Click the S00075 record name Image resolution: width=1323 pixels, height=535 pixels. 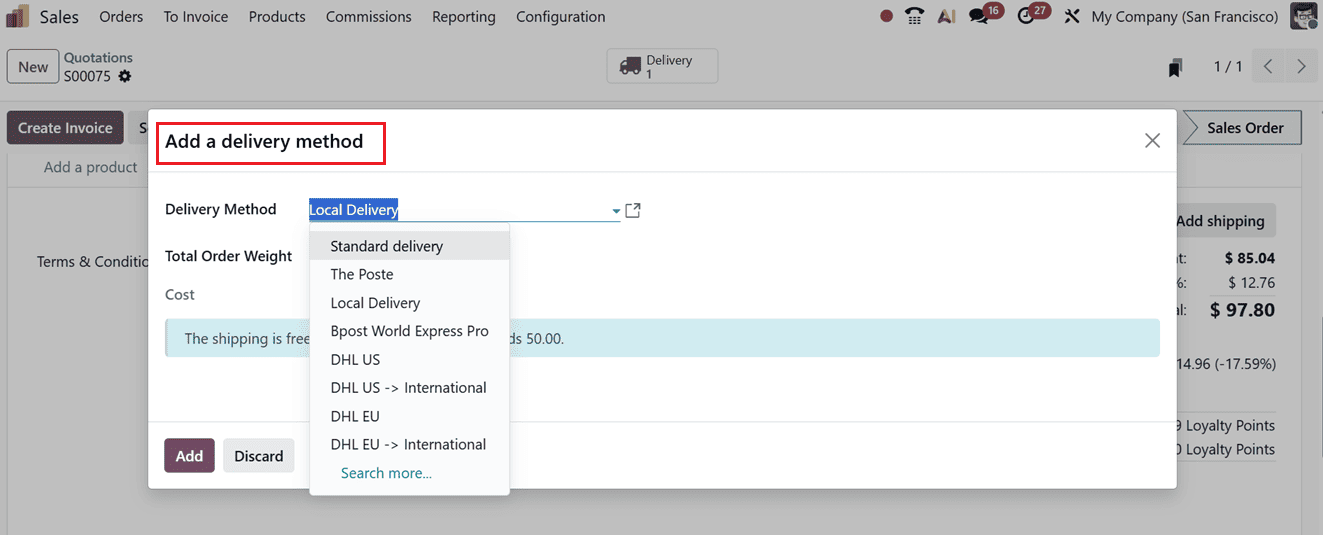point(88,76)
